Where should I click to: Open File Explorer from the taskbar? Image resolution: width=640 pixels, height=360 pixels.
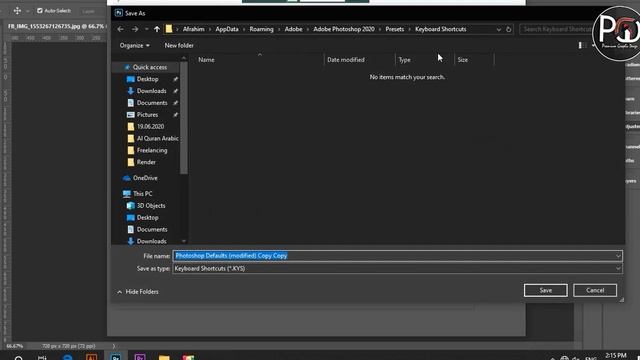coord(164,357)
